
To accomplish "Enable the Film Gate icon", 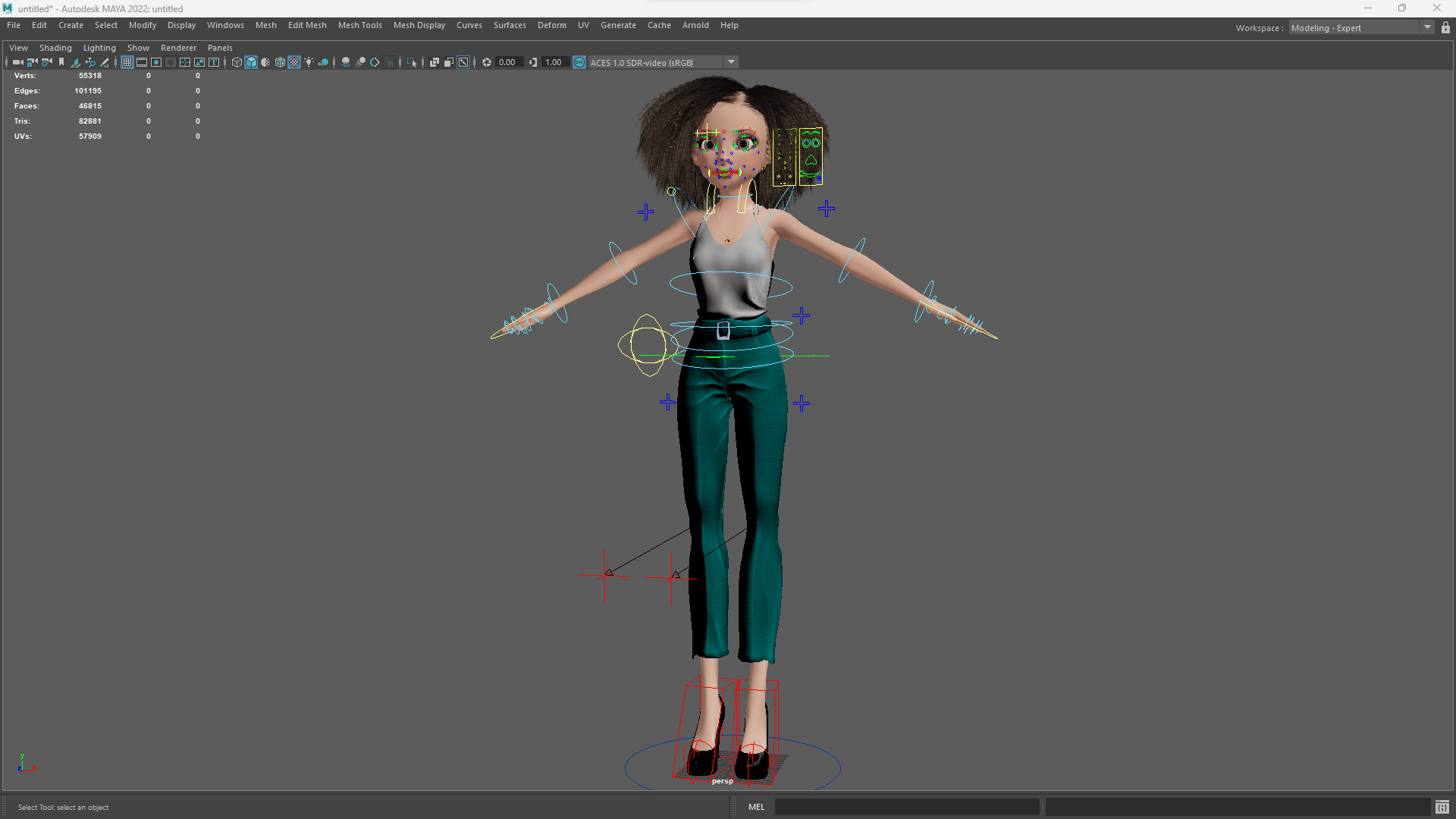I will coord(142,62).
